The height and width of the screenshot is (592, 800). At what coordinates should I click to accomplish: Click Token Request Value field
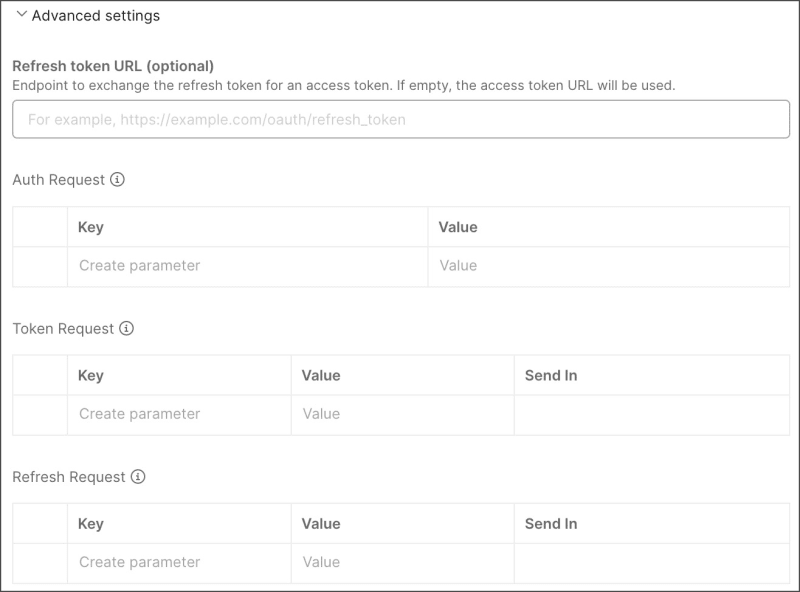[402, 414]
